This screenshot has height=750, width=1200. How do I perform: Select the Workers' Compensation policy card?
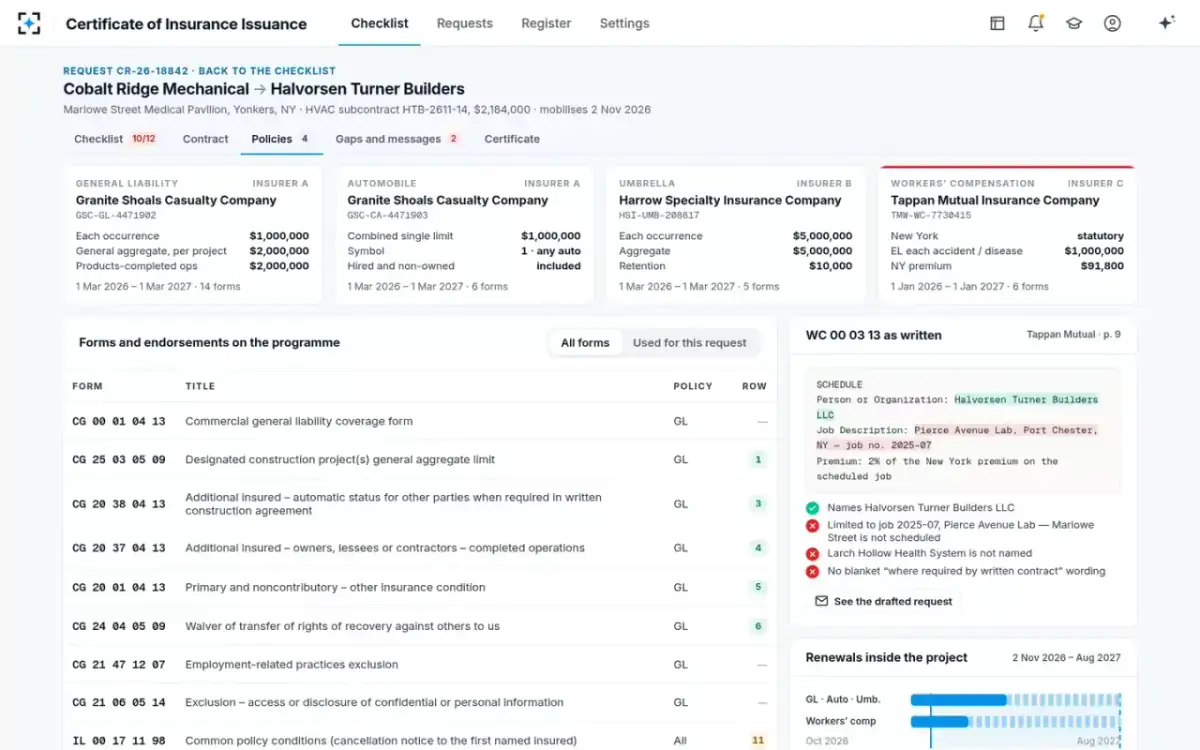click(1007, 236)
